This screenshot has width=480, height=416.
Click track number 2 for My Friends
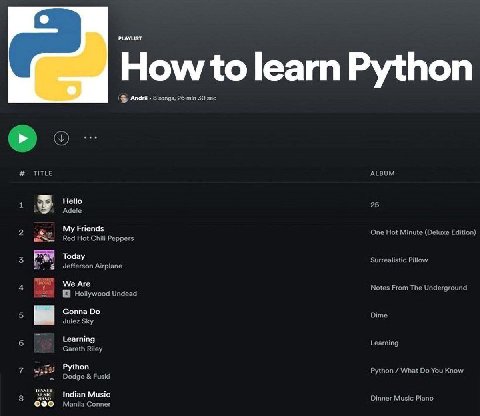click(21, 232)
